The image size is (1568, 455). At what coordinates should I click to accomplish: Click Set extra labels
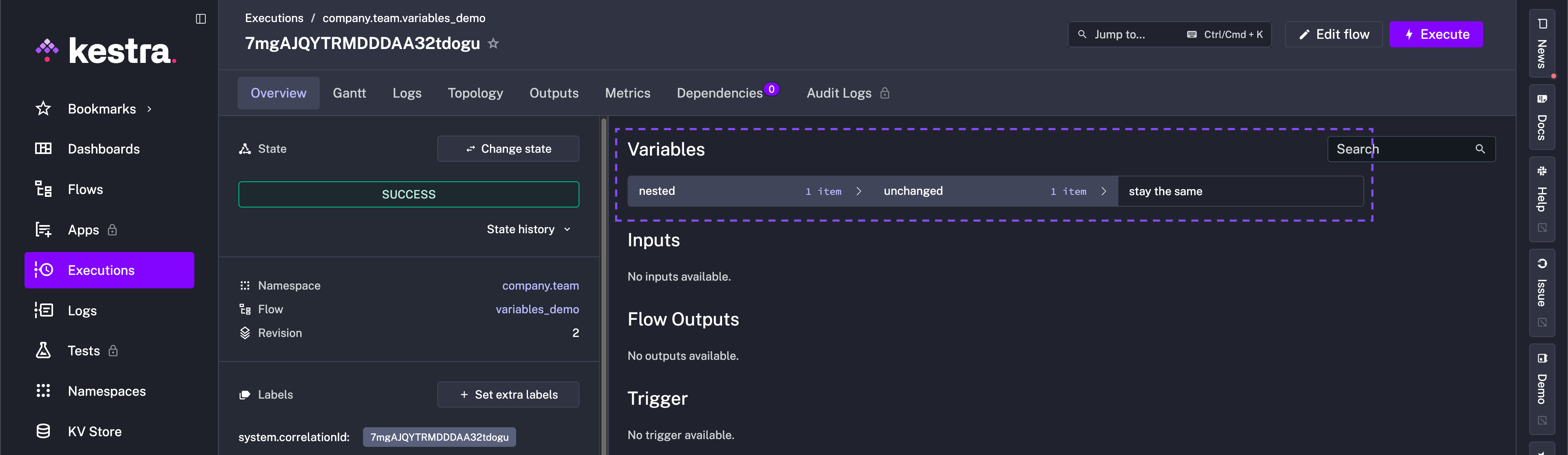(508, 394)
